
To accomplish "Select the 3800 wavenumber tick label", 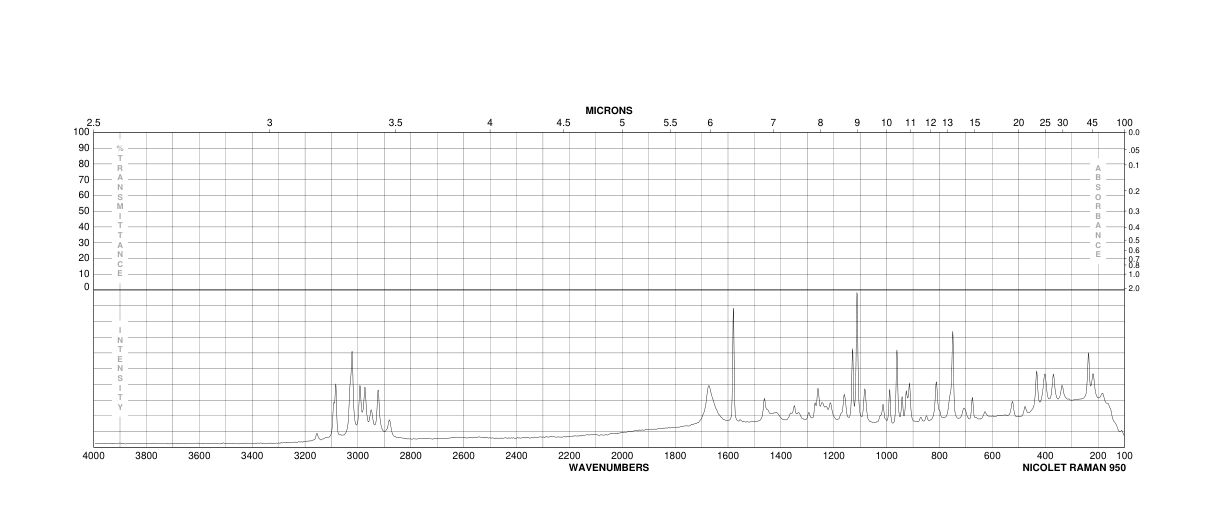I will point(147,456).
